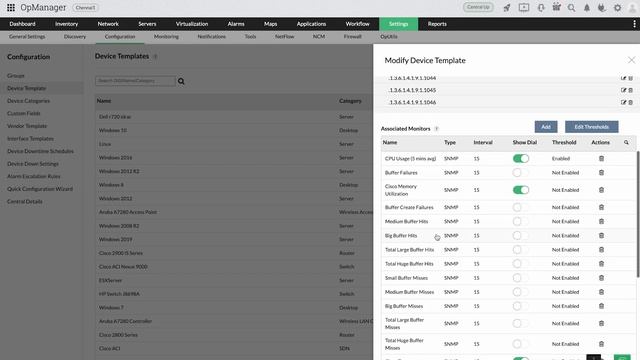Click the Device Templates search input field

(135, 81)
